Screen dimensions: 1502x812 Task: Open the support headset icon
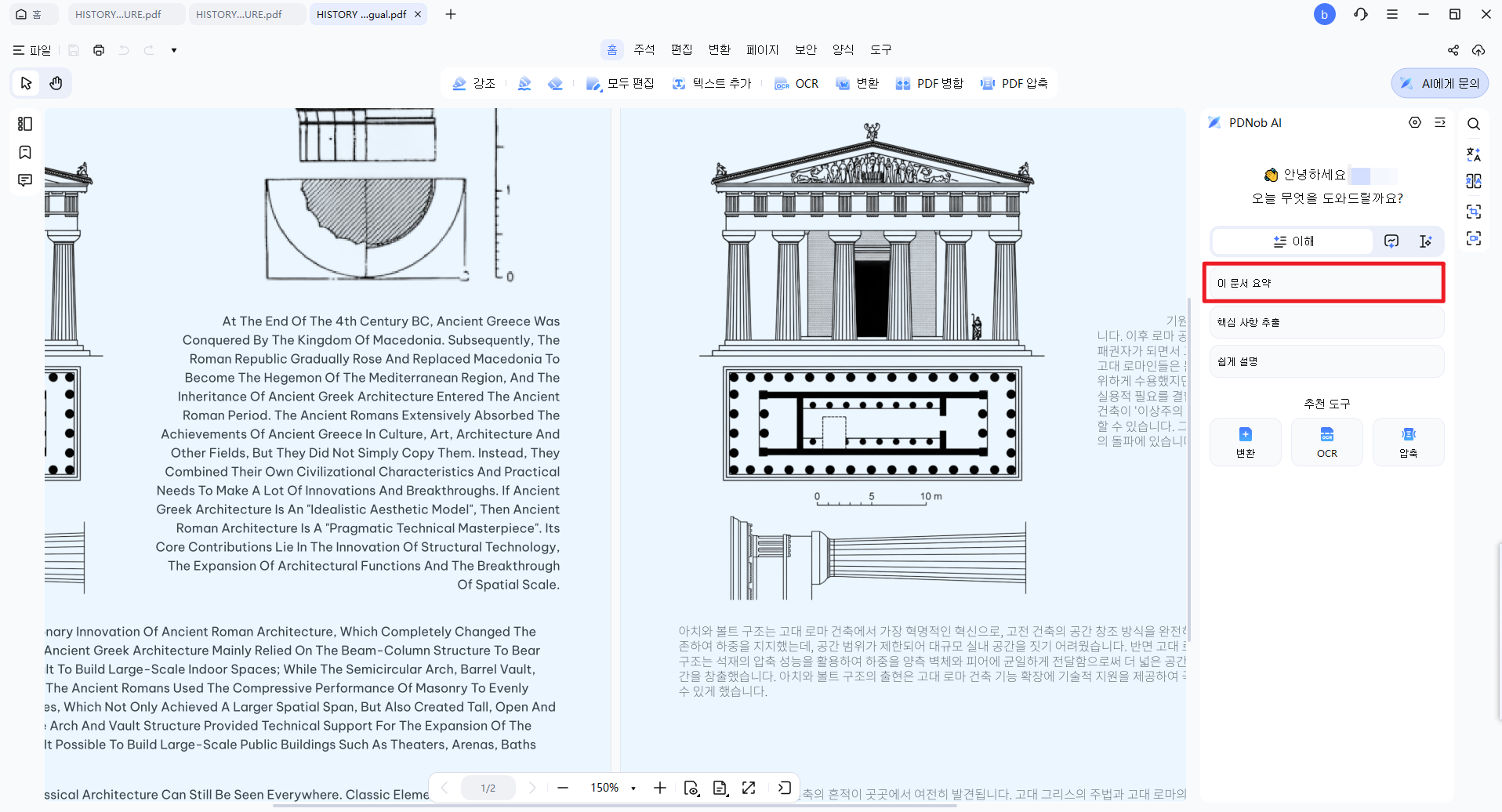click(x=1361, y=14)
